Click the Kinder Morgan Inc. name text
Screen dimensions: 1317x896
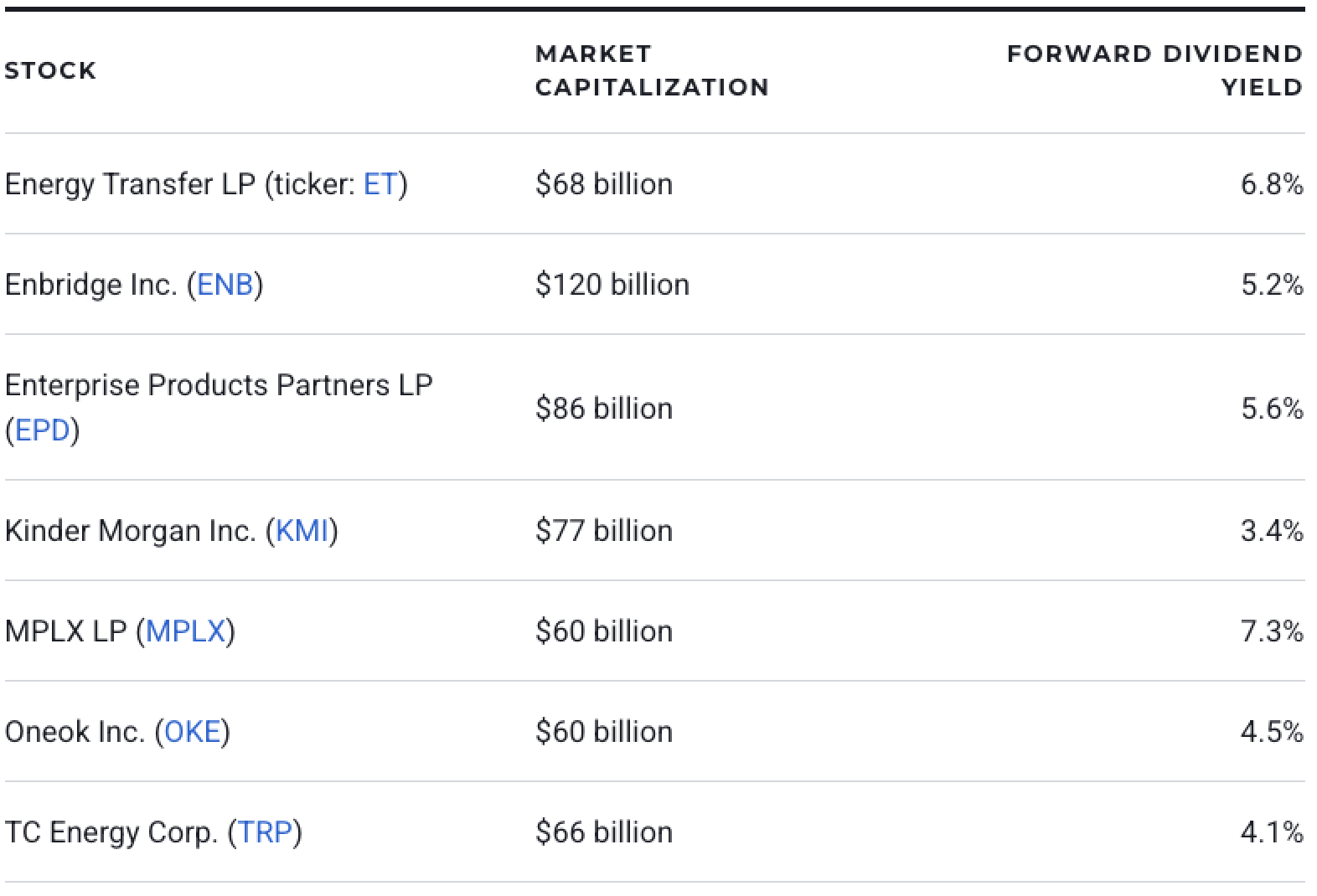(130, 531)
